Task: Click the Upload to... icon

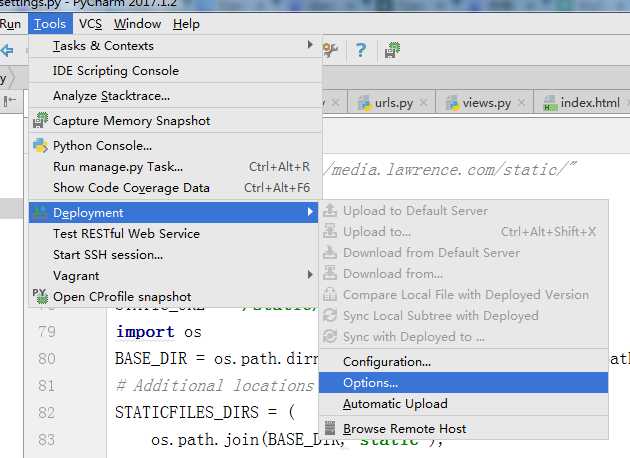Action: click(330, 231)
